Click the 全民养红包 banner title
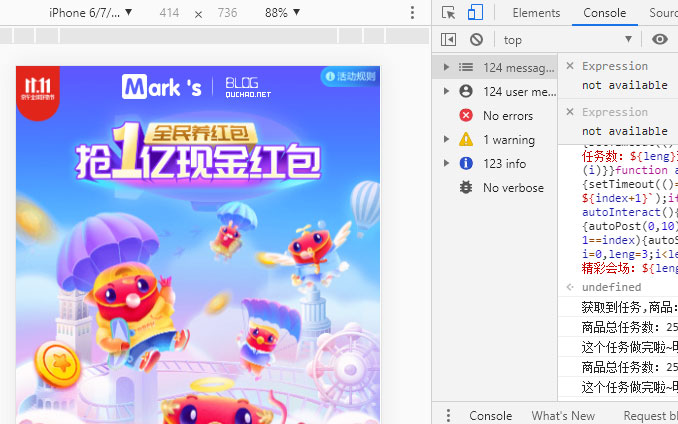This screenshot has width=678, height=424. pos(201,133)
